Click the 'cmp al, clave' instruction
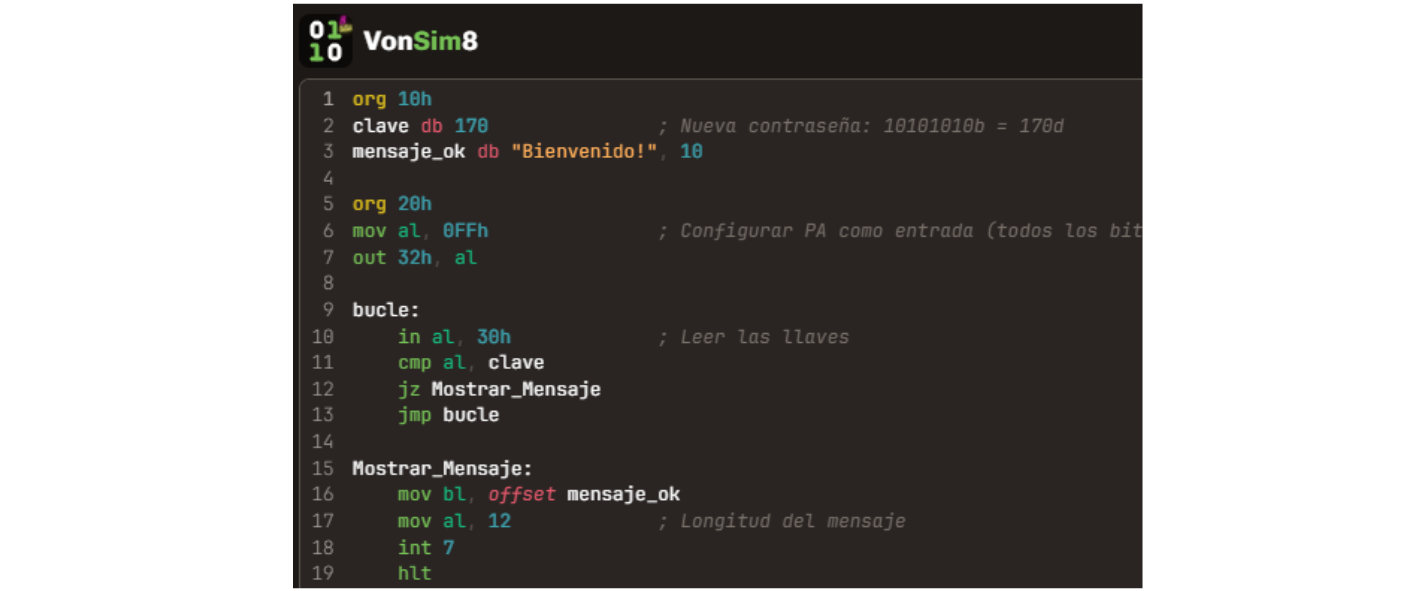Image resolution: width=1417 pixels, height=591 pixels. [x=471, y=362]
